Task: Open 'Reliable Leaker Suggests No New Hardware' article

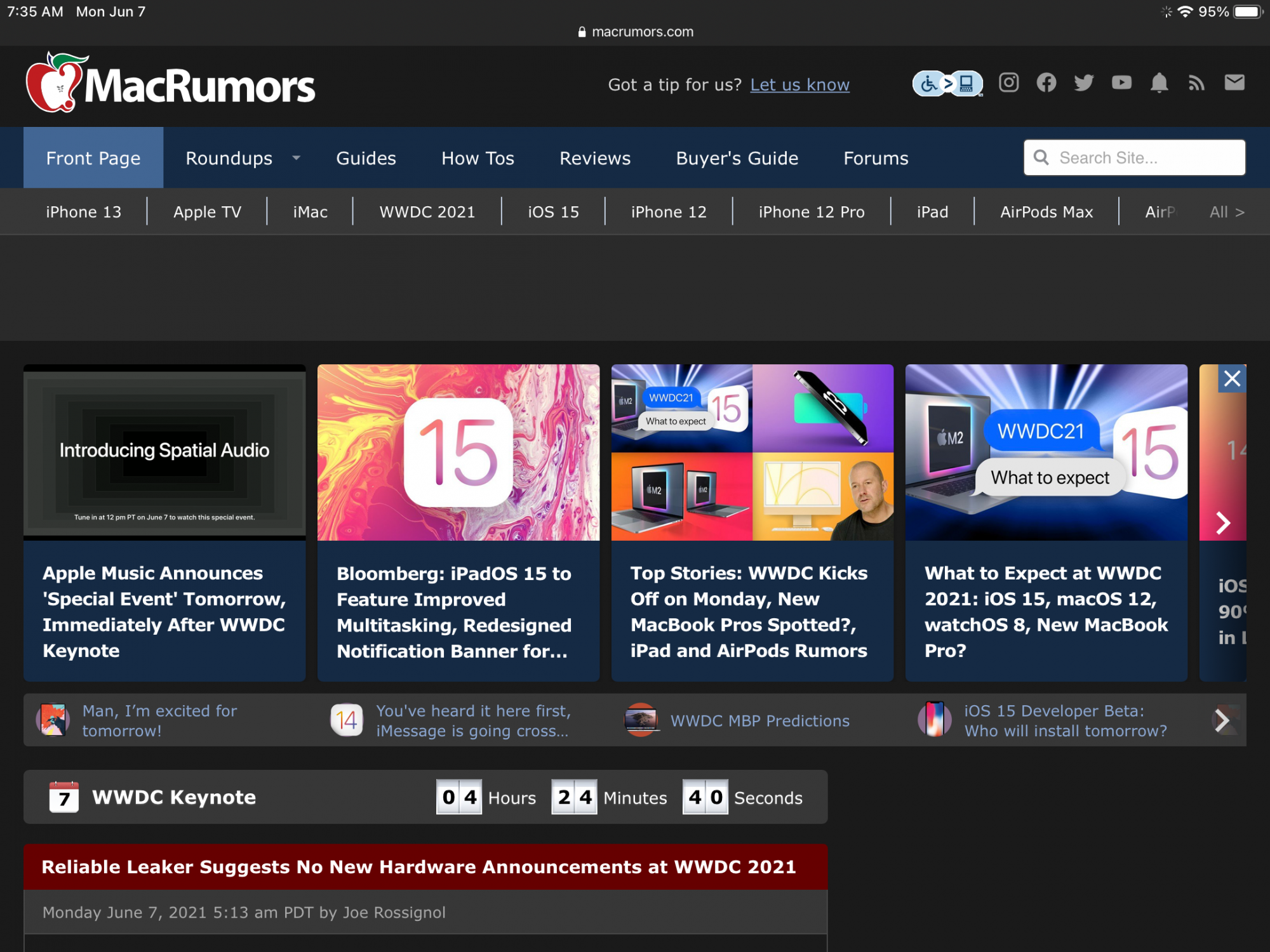Action: click(x=418, y=867)
